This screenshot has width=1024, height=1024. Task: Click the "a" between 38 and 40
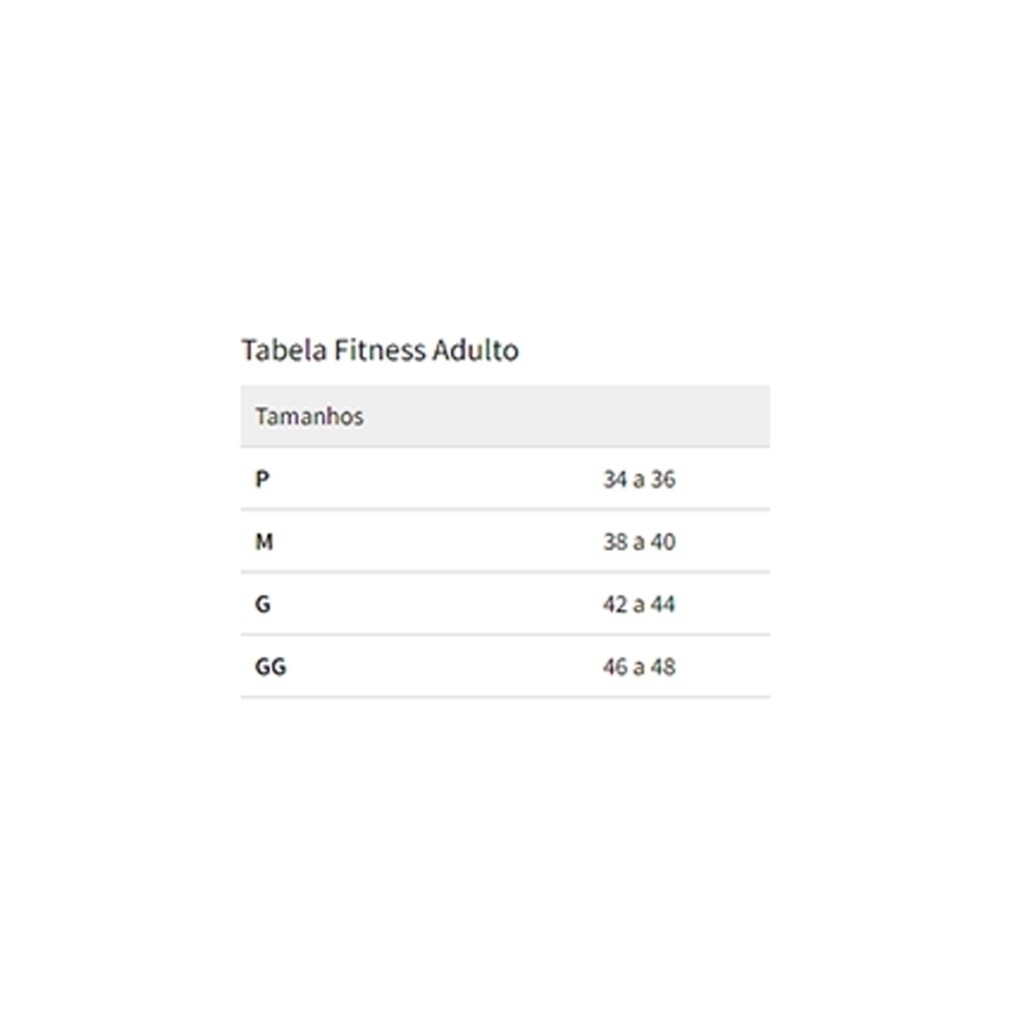click(x=638, y=543)
